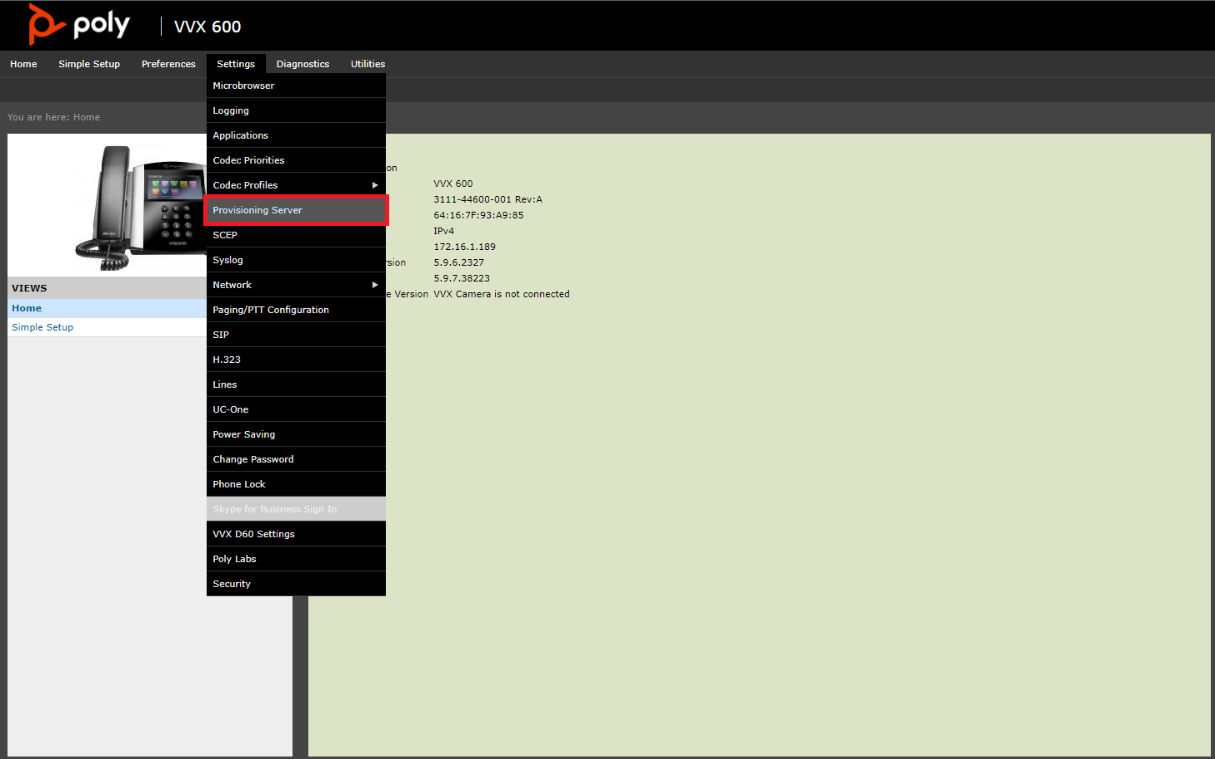Click the Home breadcrumb text
Screen dimensions: 1215x759
pos(87,117)
